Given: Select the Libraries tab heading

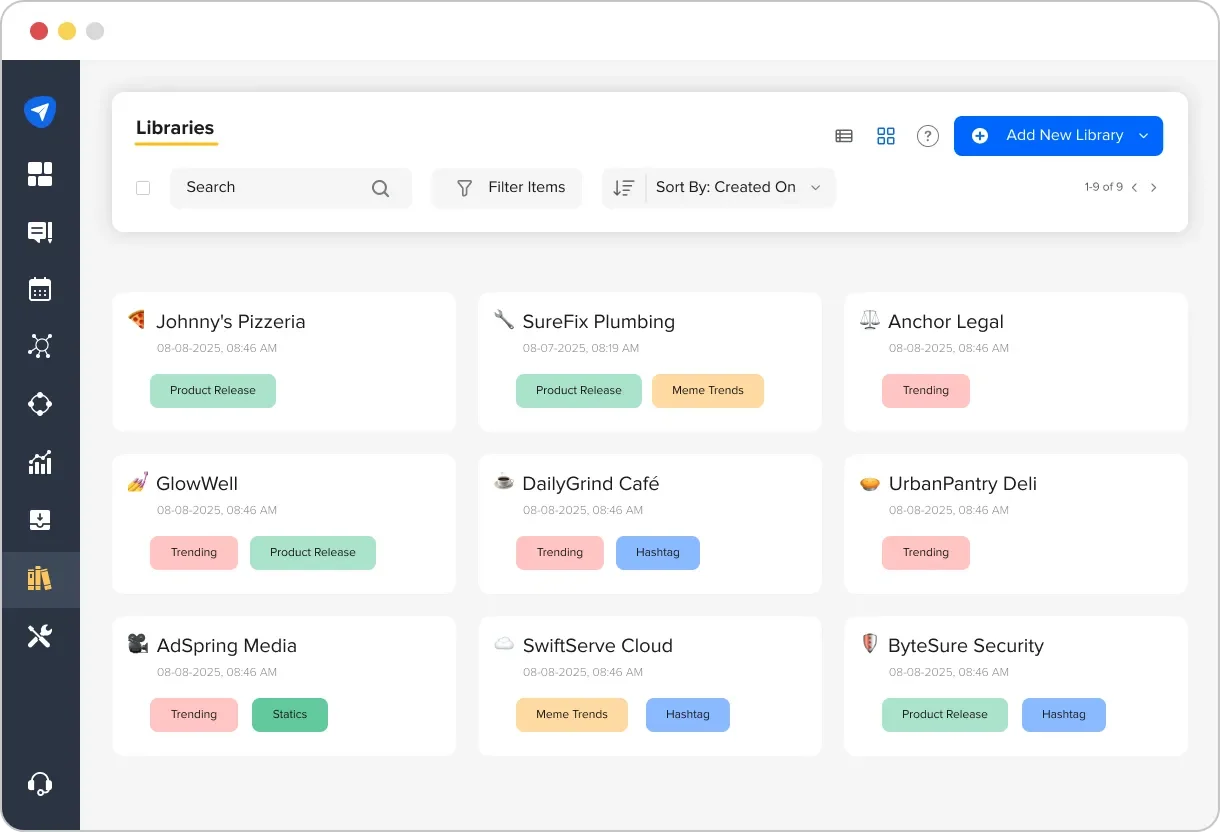Looking at the screenshot, I should pos(175,128).
